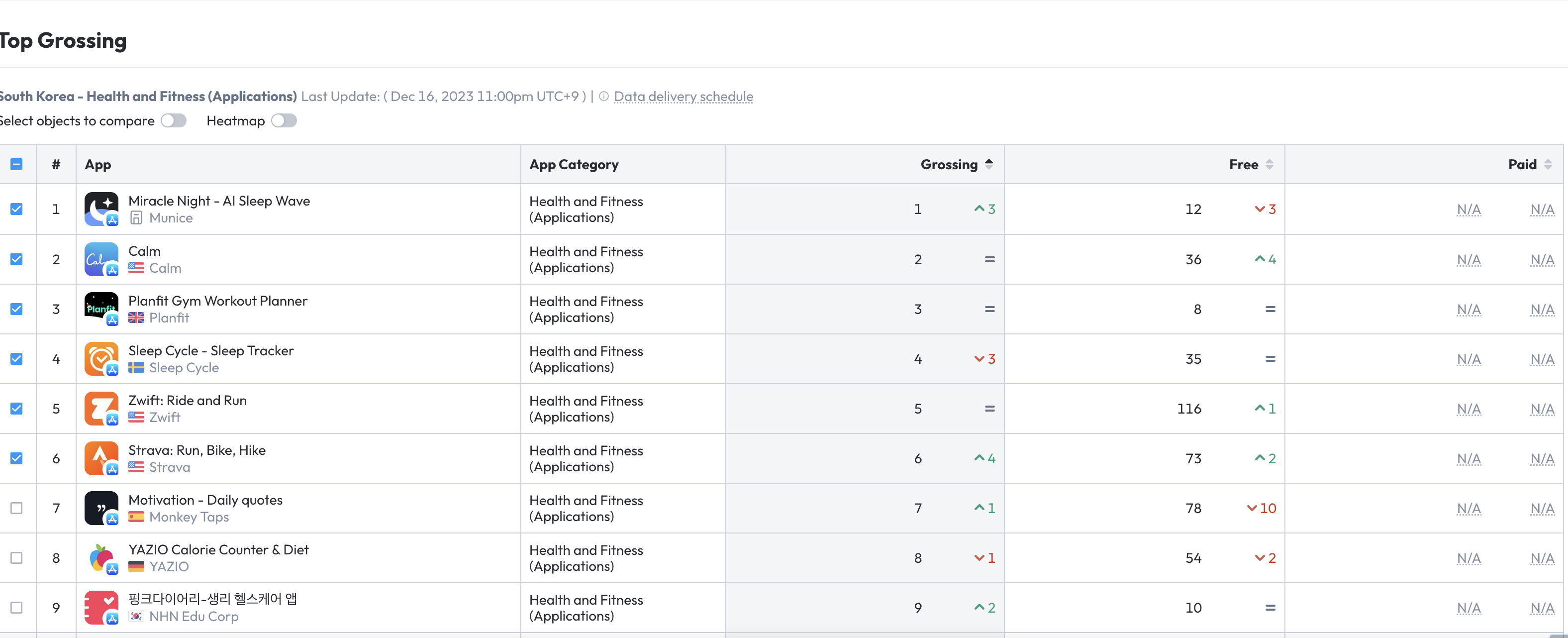Uncheck the Sleep Cycle row checkbox
This screenshot has height=638, width=1568.
coord(16,359)
